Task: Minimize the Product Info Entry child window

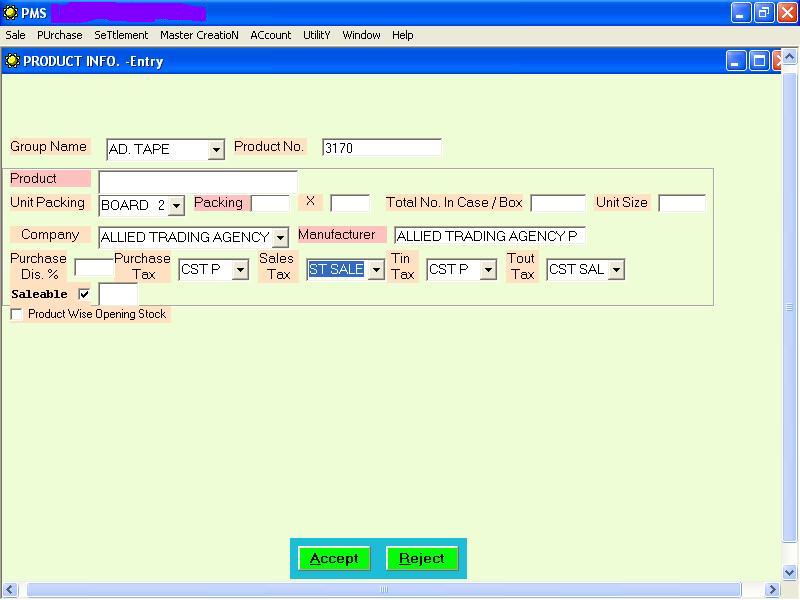Action: tap(736, 61)
